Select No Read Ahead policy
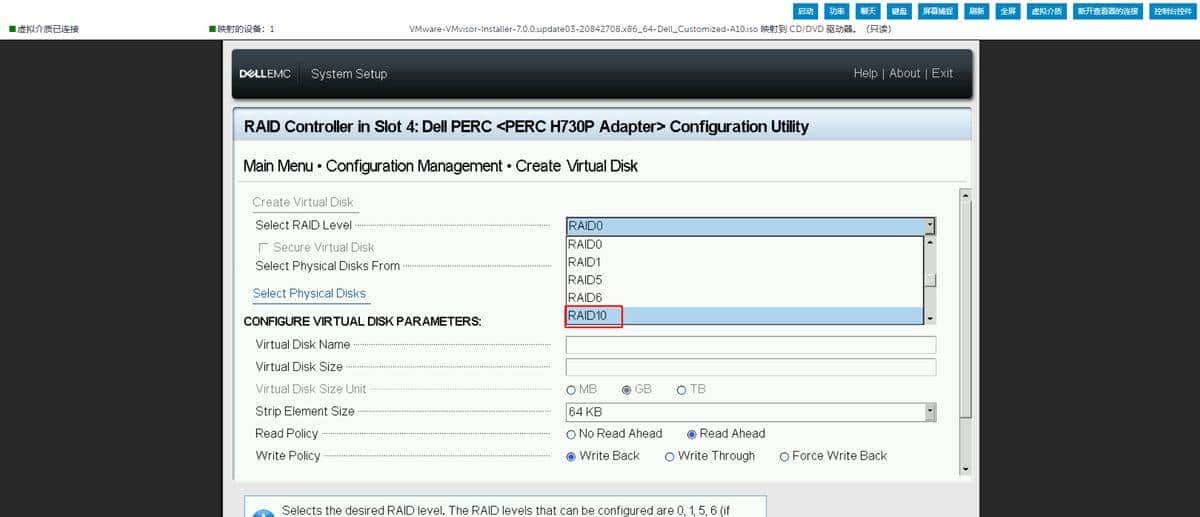Screen dimensions: 1200x517 click(x=571, y=434)
